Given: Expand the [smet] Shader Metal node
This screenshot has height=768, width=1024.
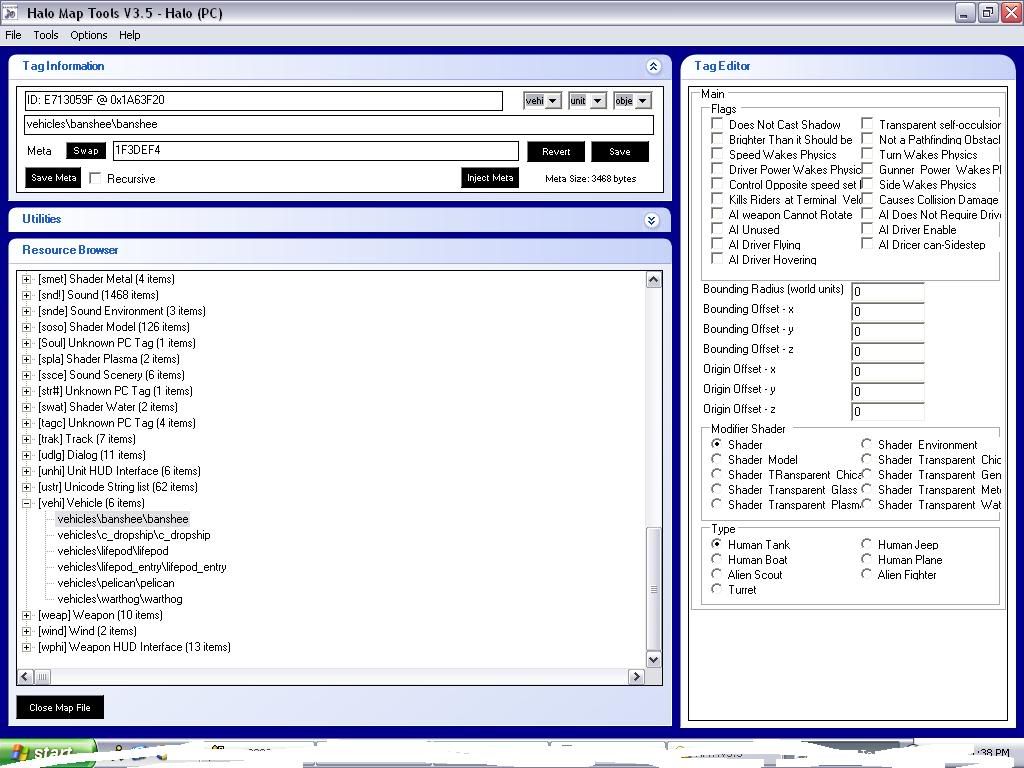Looking at the screenshot, I should click(x=26, y=280).
